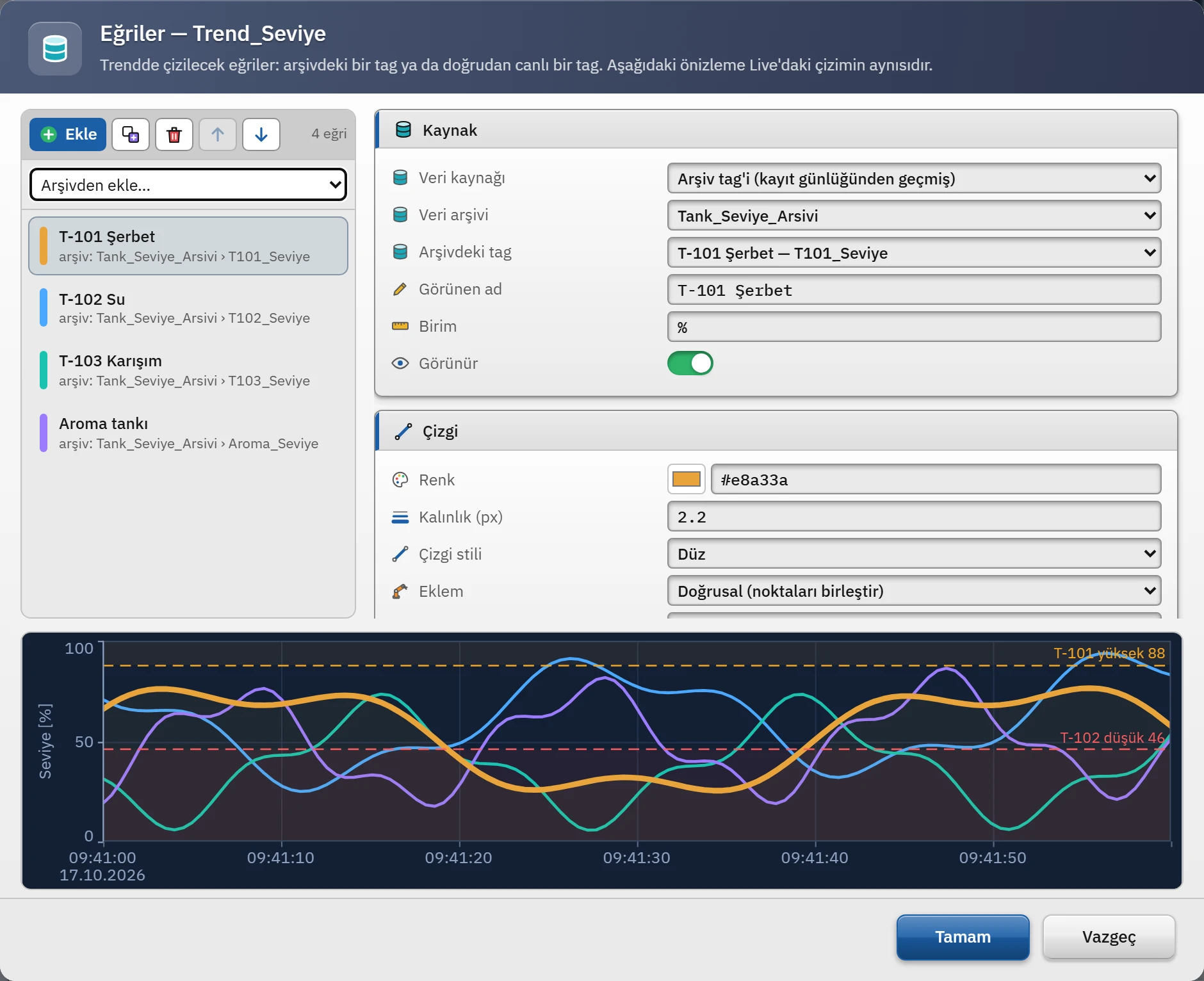Click the Çizgi stili line icon
The width and height of the screenshot is (1204, 981).
pos(400,554)
